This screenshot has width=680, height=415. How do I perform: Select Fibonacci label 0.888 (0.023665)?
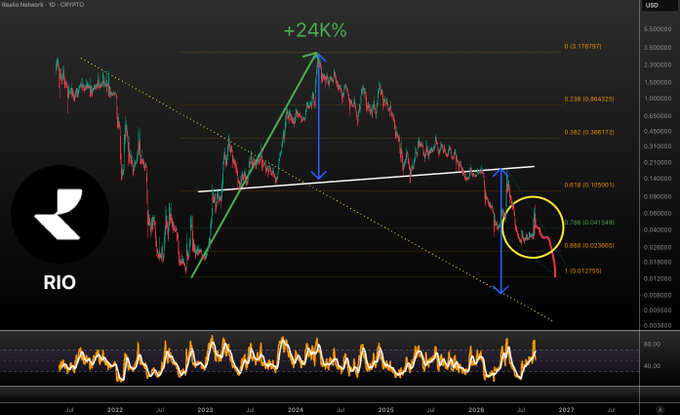[x=589, y=246]
